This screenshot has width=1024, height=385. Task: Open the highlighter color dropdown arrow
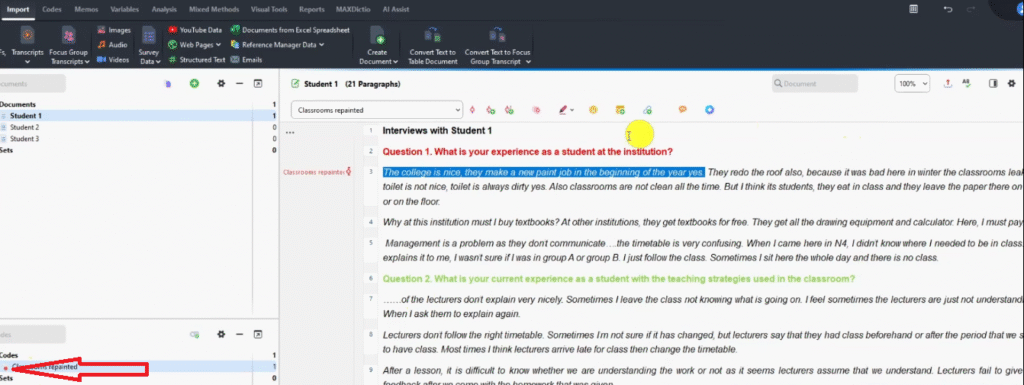[x=572, y=110]
